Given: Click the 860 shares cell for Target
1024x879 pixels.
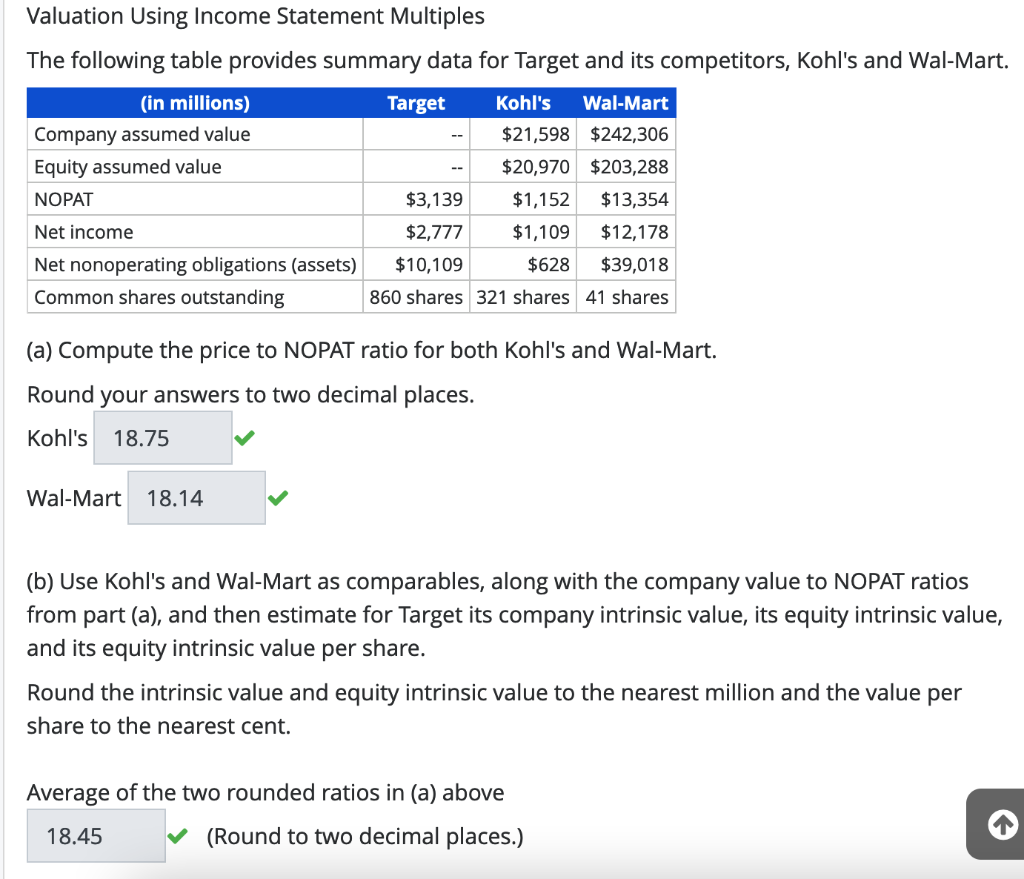Looking at the screenshot, I should (415, 296).
